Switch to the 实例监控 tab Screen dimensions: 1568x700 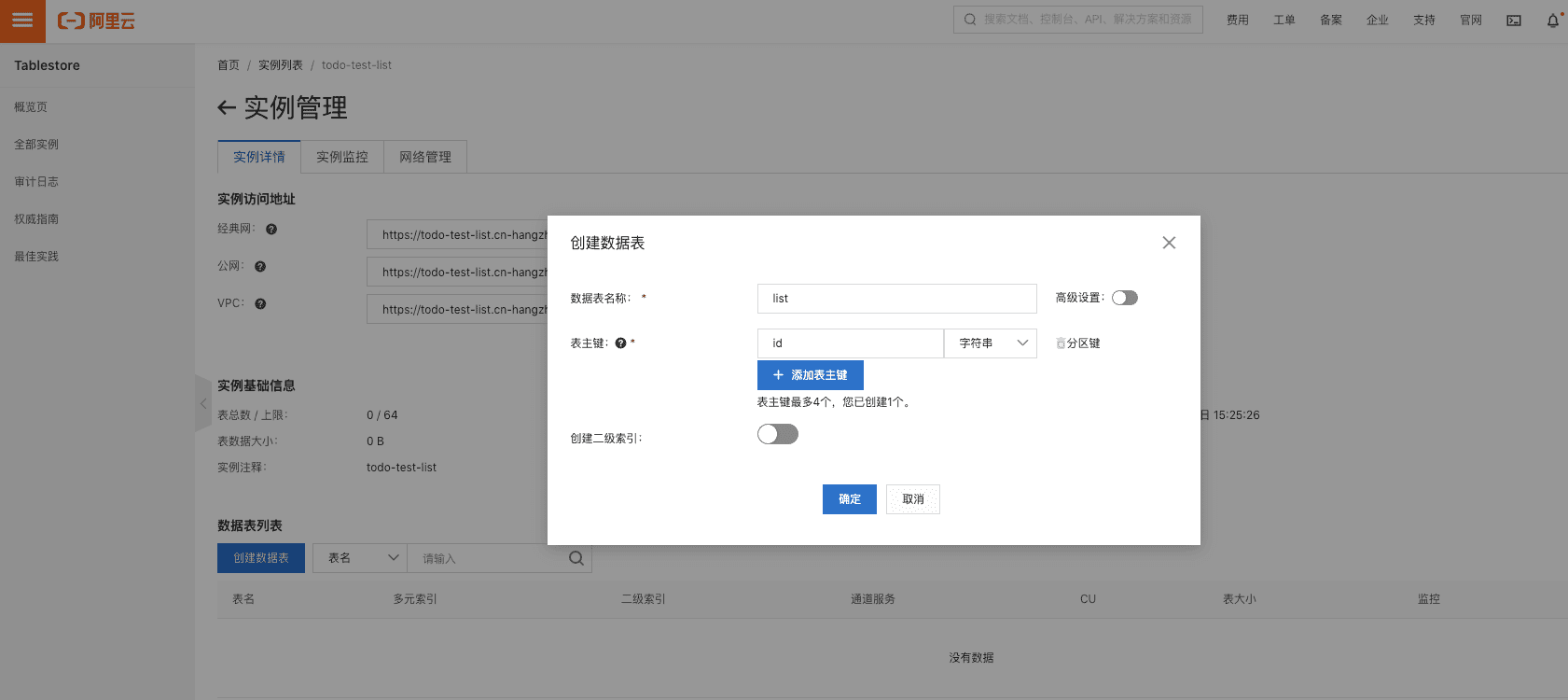[342, 157]
